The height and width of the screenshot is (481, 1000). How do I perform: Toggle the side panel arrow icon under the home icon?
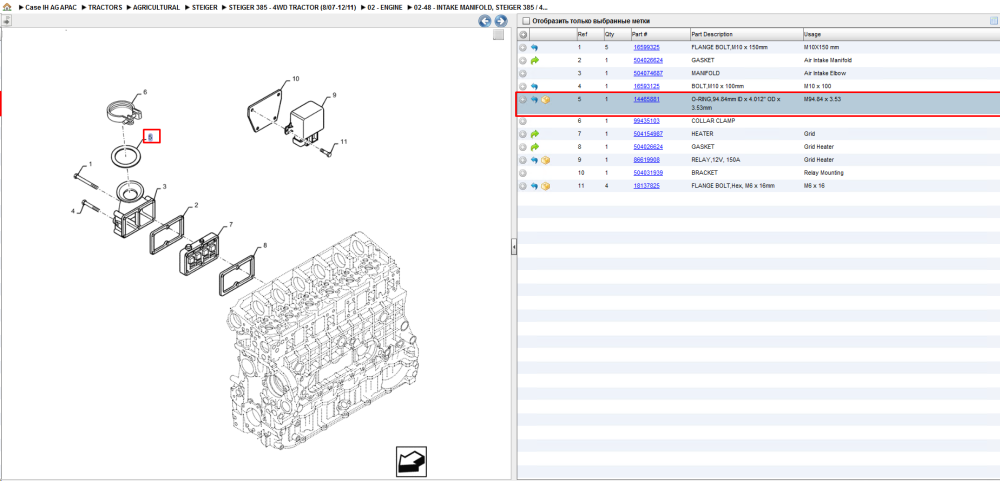tap(6, 21)
